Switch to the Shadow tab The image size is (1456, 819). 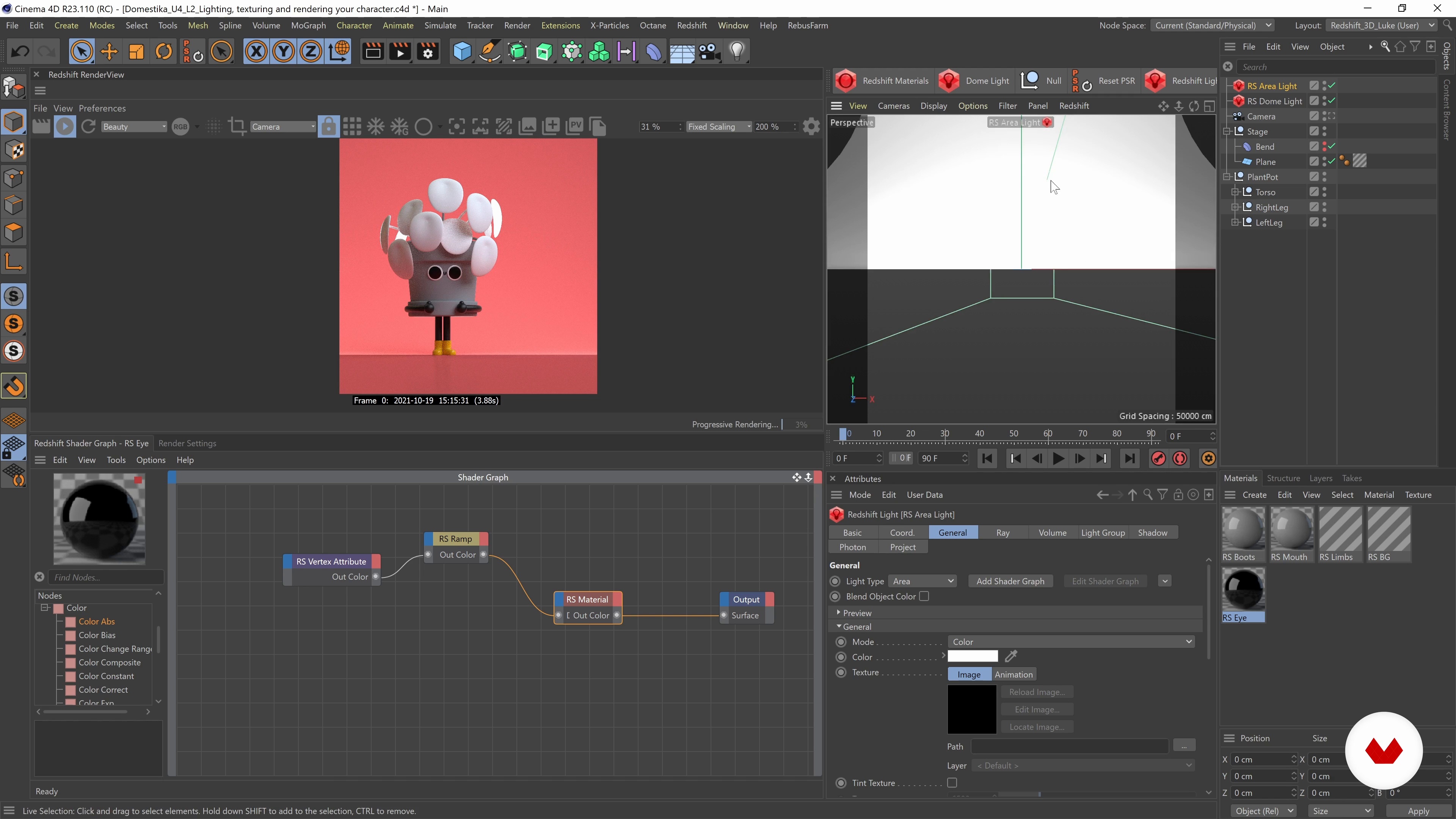click(1153, 532)
